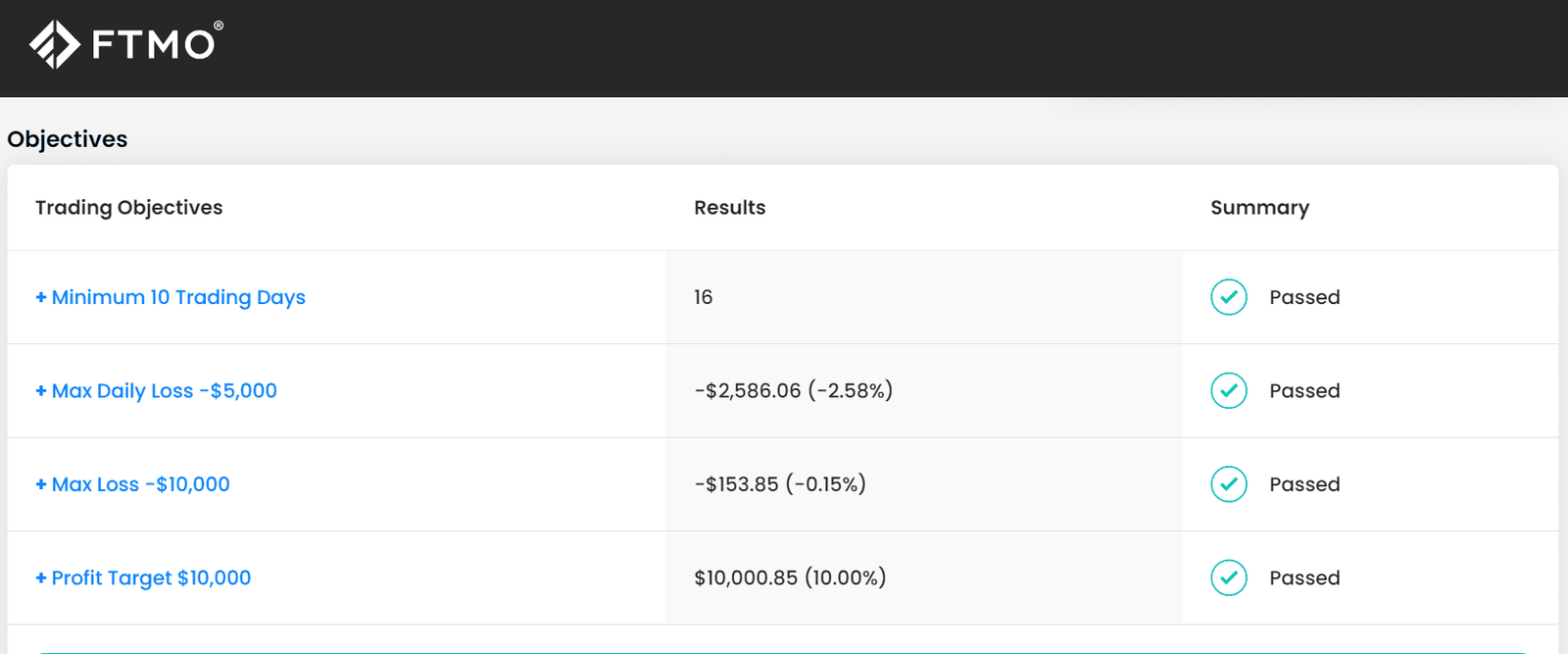Click the Summary column header
1568x654 pixels.
[1259, 208]
